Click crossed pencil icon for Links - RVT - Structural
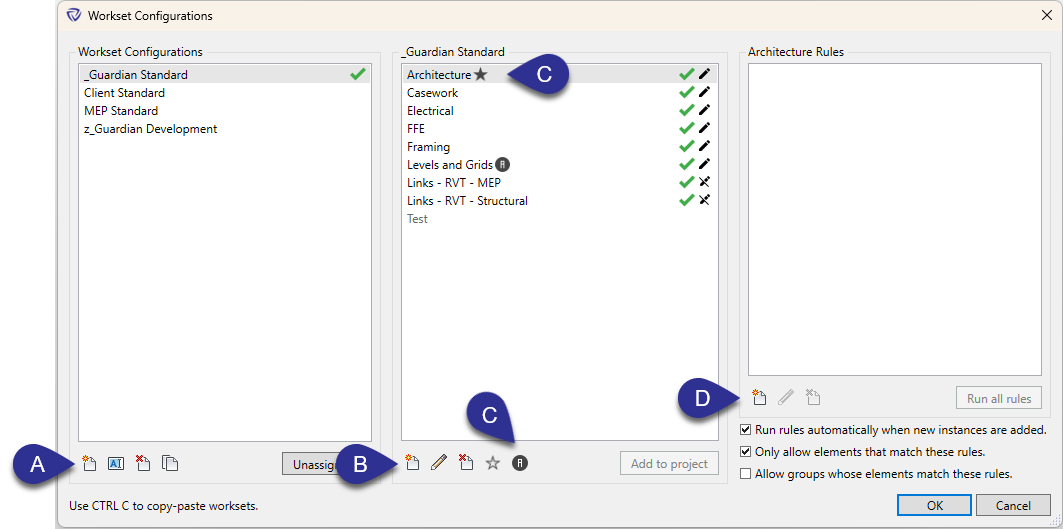1063x529 pixels. [x=704, y=199]
